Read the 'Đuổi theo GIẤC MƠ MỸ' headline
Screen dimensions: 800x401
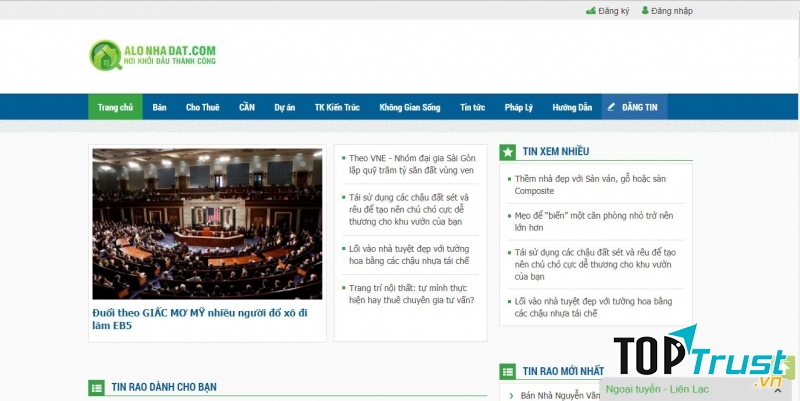coord(200,319)
